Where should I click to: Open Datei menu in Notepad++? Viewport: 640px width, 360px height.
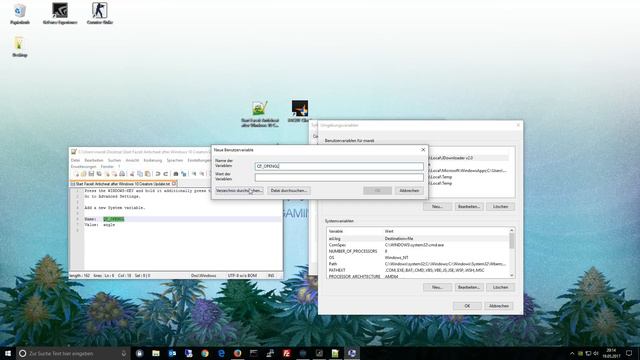(x=76, y=160)
